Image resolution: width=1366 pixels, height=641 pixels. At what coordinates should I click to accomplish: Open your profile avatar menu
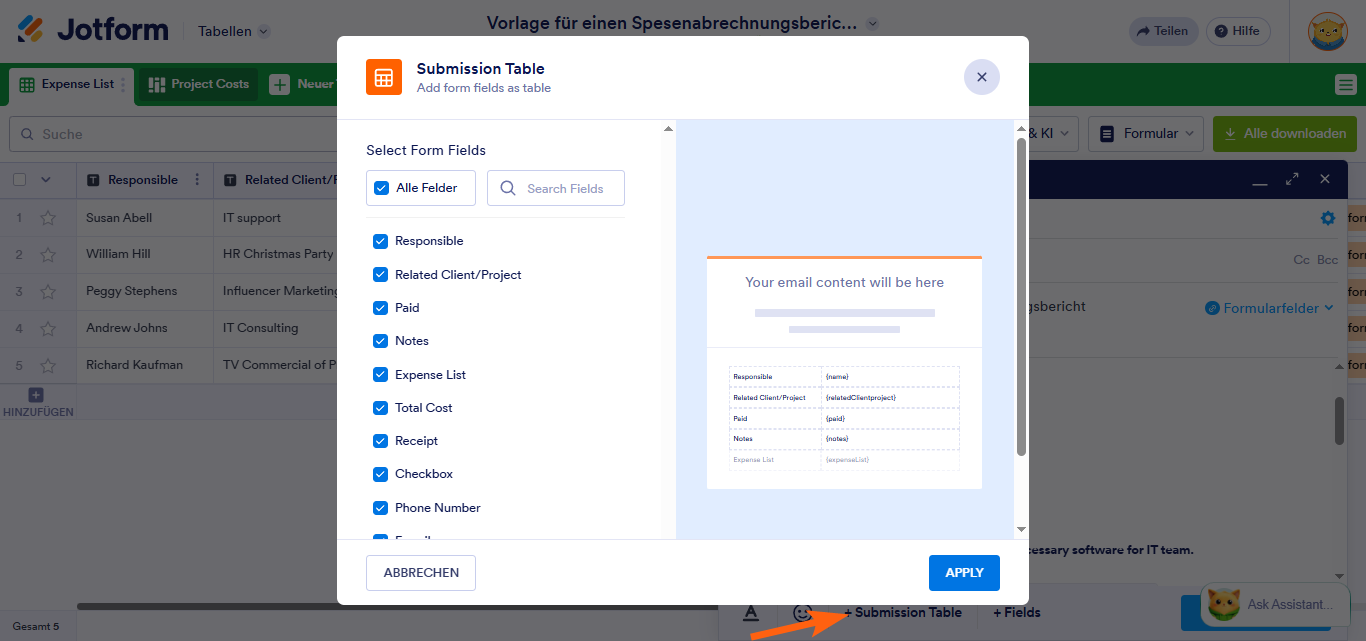1327,30
